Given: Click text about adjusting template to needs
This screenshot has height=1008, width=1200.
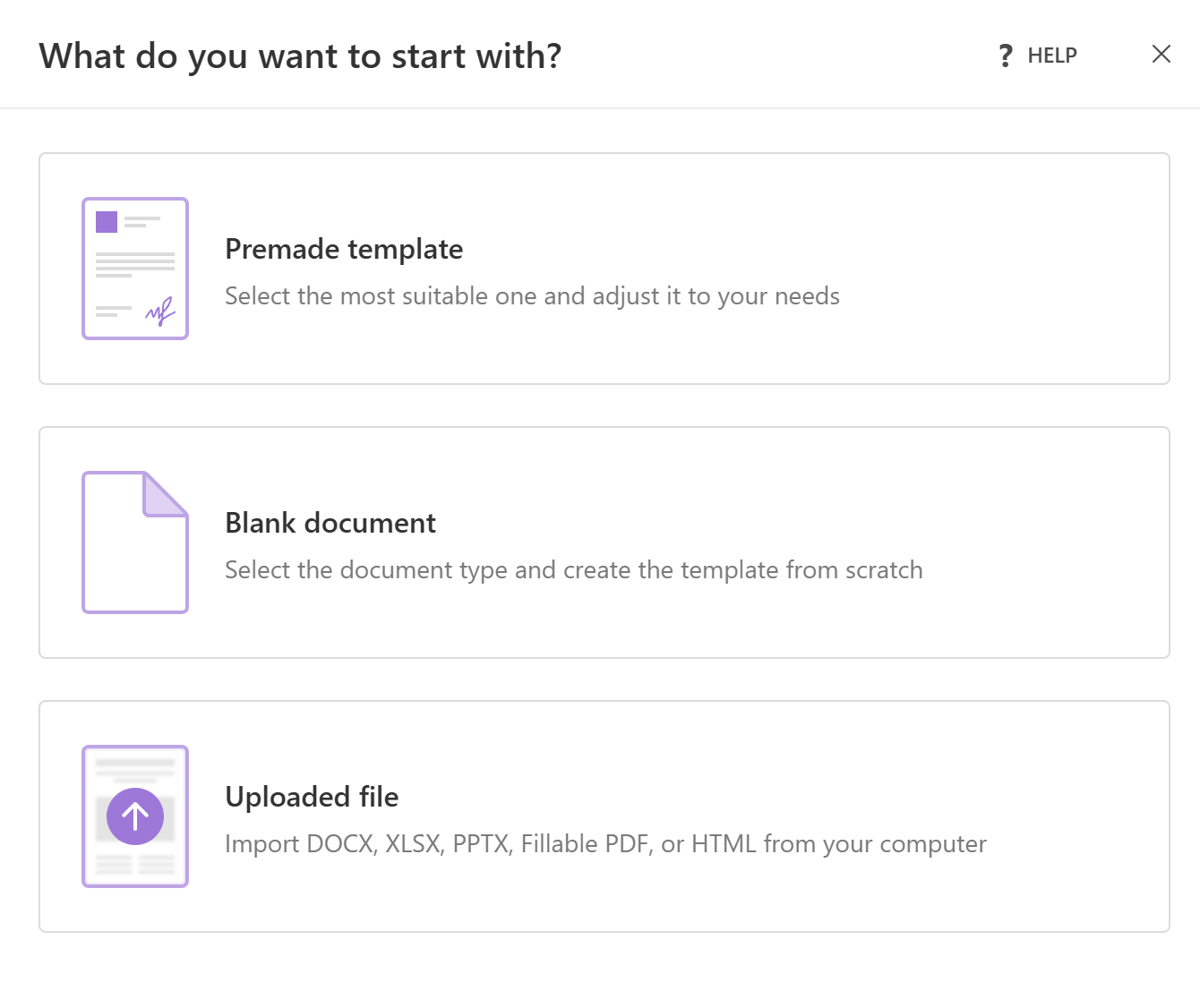Looking at the screenshot, I should [532, 295].
